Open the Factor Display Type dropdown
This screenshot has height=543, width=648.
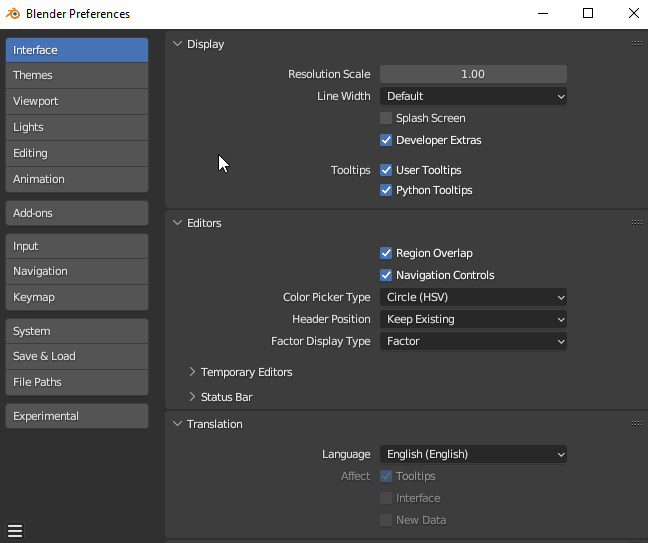(x=473, y=341)
